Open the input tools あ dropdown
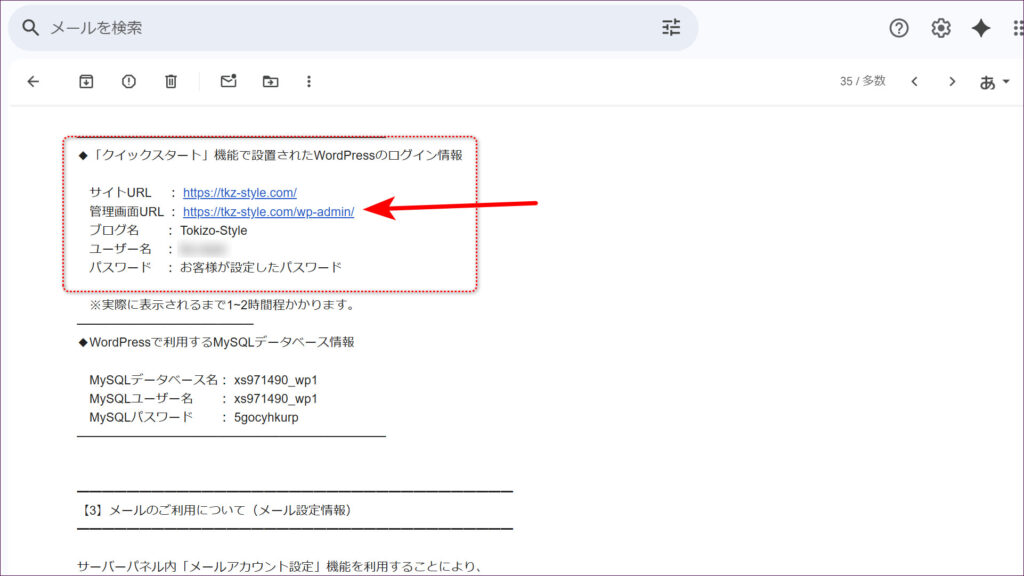This screenshot has width=1024, height=576. coord(994,82)
